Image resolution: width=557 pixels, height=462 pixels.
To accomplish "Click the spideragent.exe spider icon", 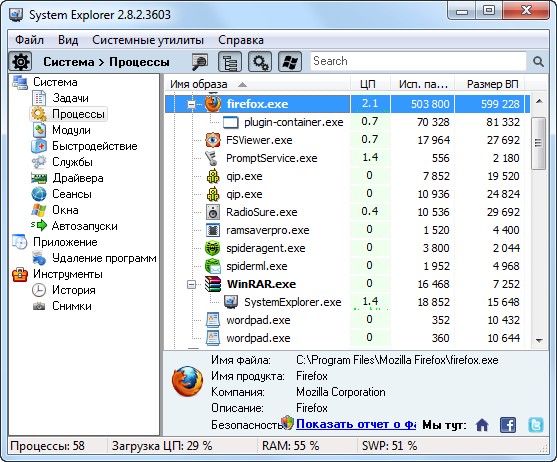I will coord(213,248).
